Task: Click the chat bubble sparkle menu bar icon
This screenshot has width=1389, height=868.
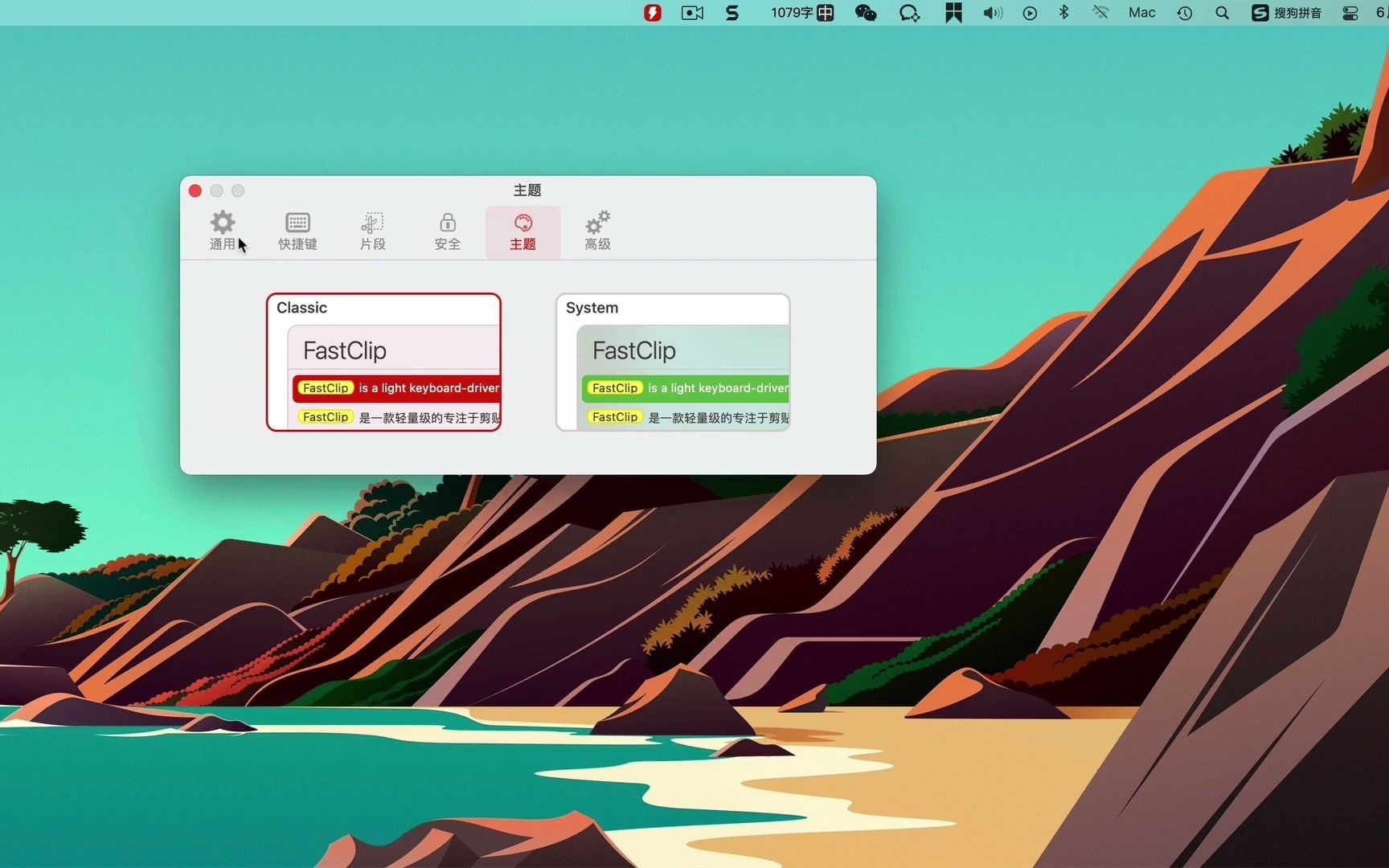Action: pos(909,13)
